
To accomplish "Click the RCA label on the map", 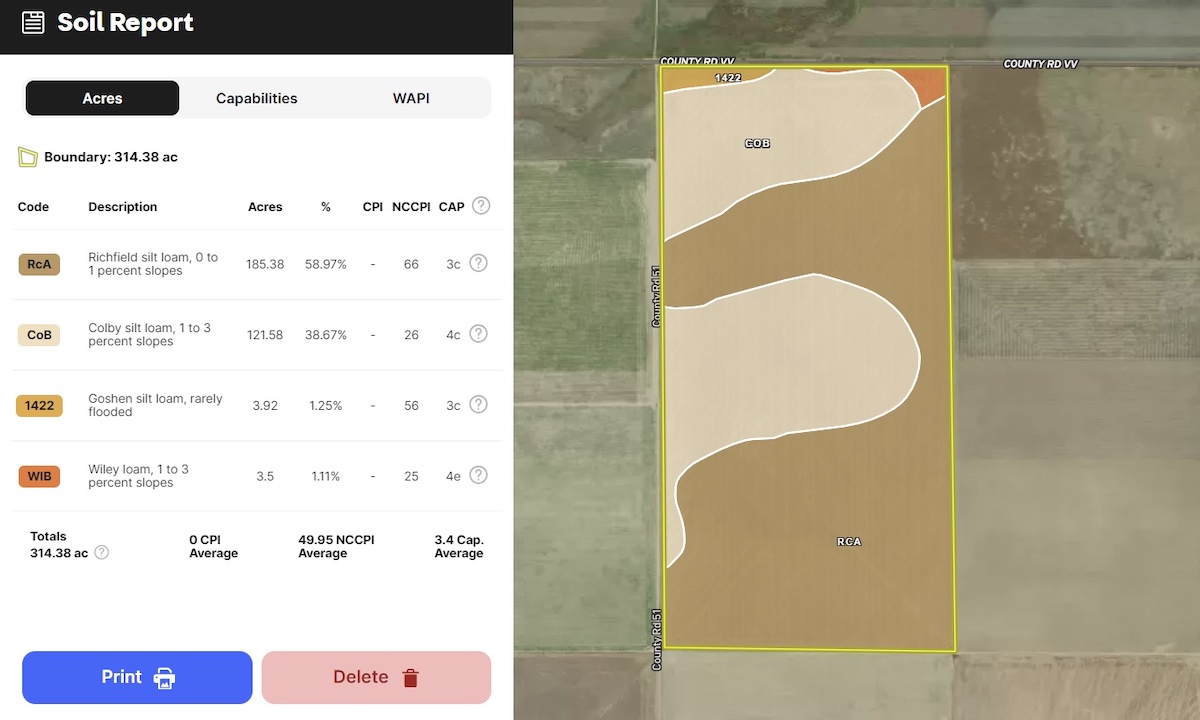I will (x=848, y=541).
